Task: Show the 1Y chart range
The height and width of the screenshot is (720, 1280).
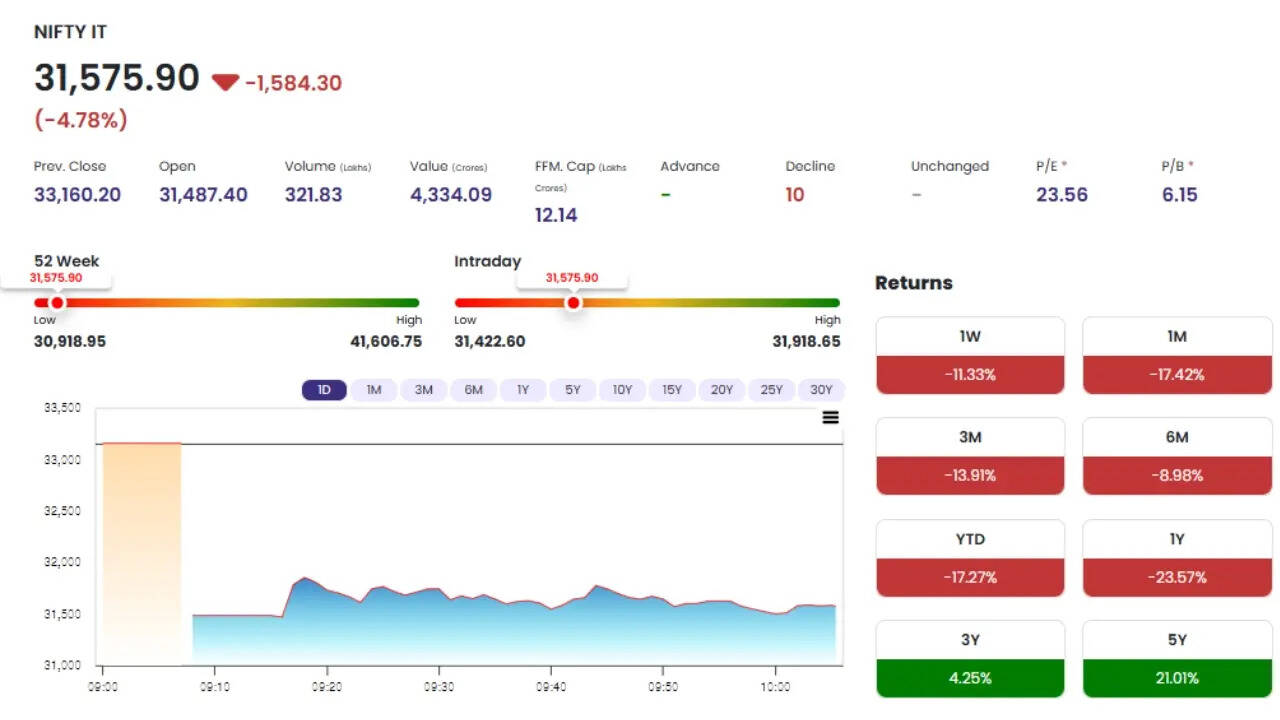Action: tap(523, 390)
